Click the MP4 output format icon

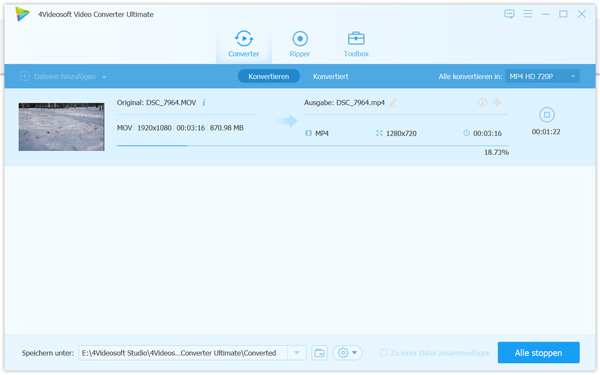[308, 133]
